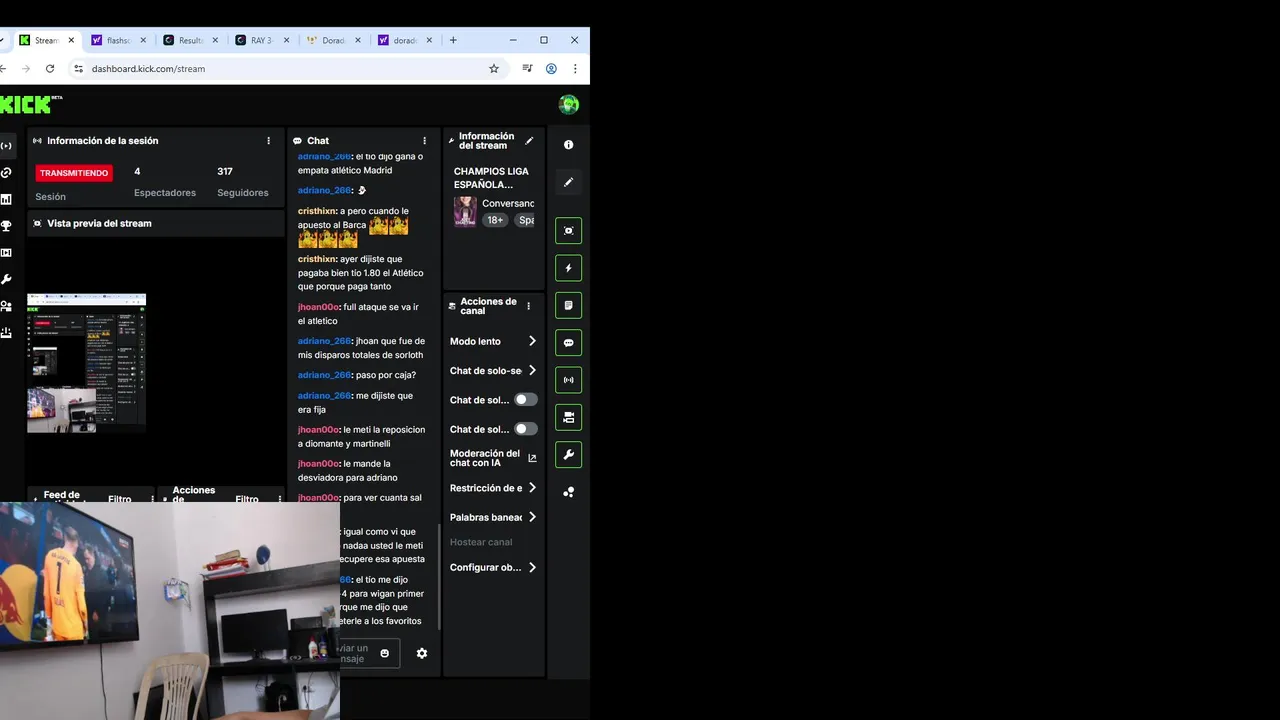Screen dimensions: 1280x720
Task: Switch to the RAY 3 browser tab
Action: [262, 40]
